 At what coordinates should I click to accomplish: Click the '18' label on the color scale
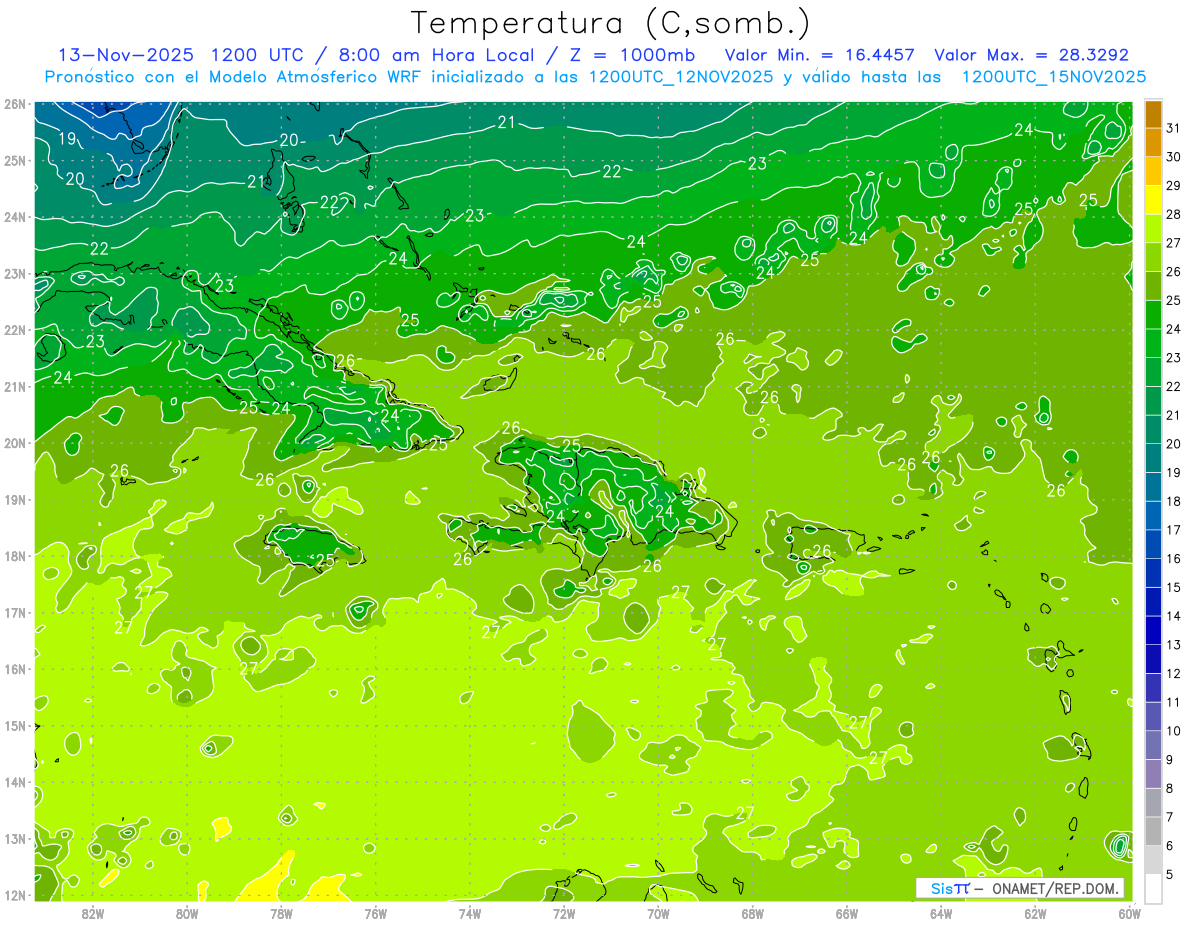1174,501
